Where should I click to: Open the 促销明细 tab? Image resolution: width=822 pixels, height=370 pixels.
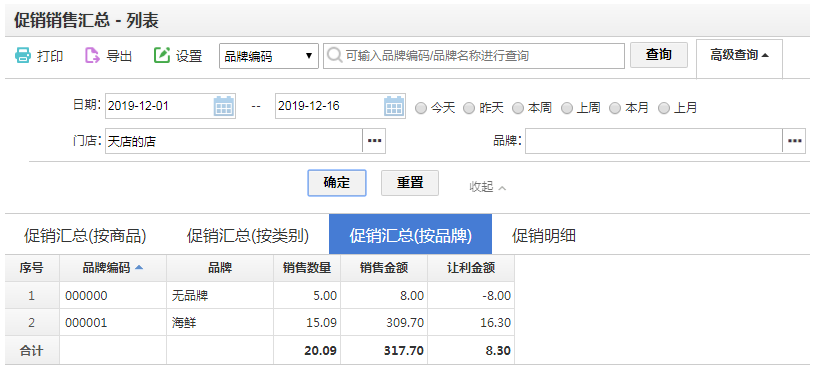pyautogui.click(x=544, y=236)
